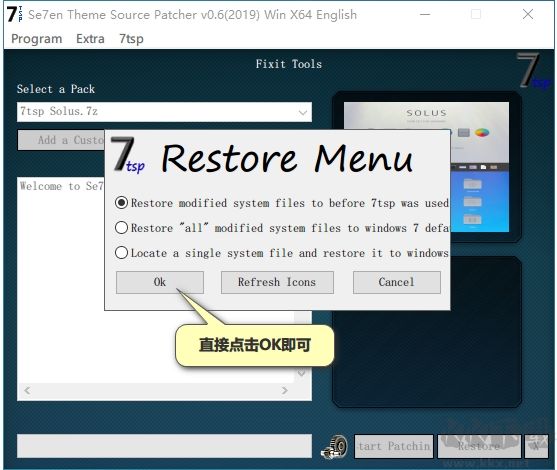Confirm restore with the Ok button
Image resolution: width=557 pixels, height=470 pixels.
click(160, 282)
